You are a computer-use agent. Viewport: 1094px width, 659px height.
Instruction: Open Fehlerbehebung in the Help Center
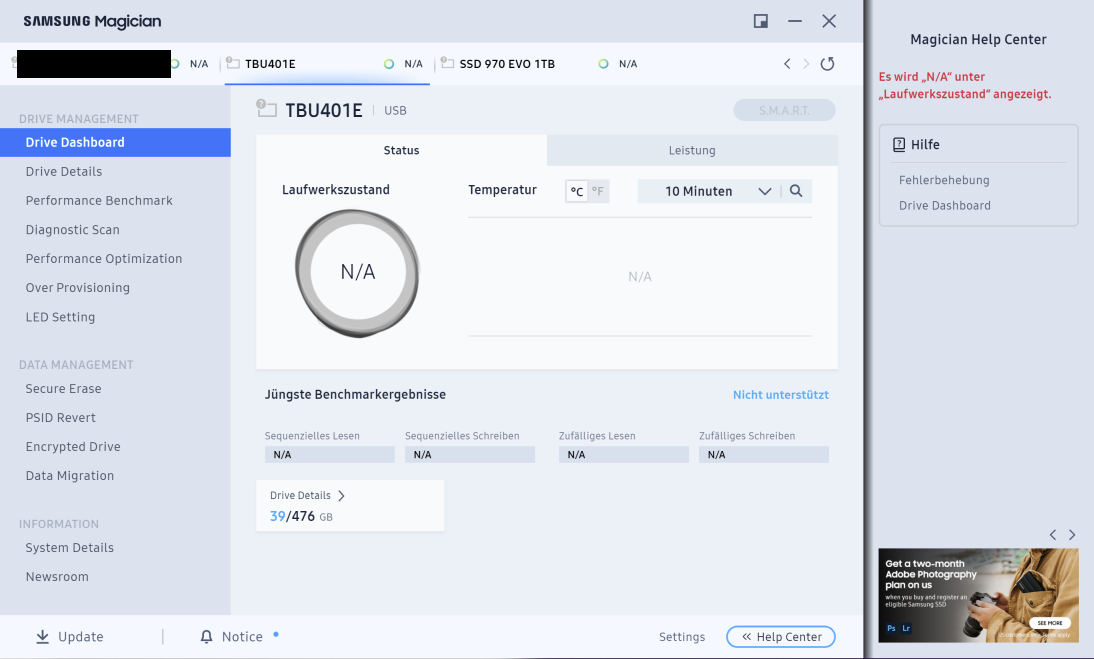(x=944, y=180)
